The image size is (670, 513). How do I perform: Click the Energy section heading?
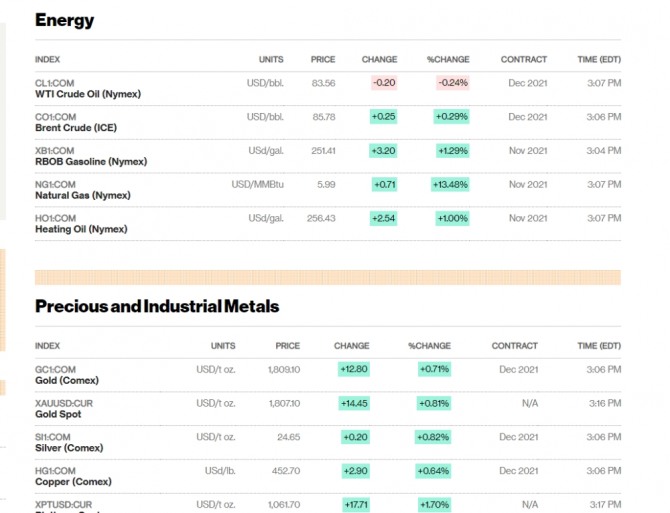pos(64,20)
